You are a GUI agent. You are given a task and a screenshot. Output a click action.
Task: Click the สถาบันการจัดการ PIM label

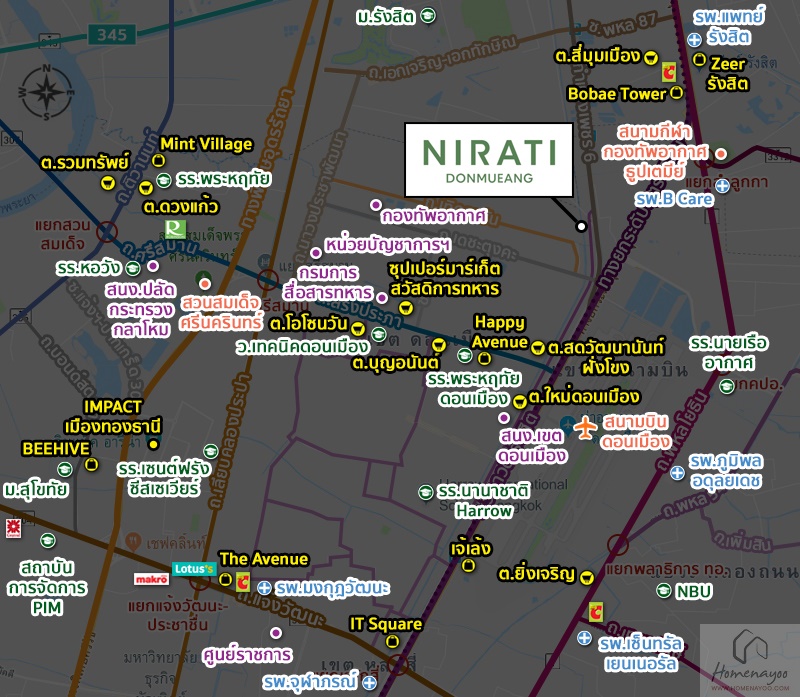point(47,587)
